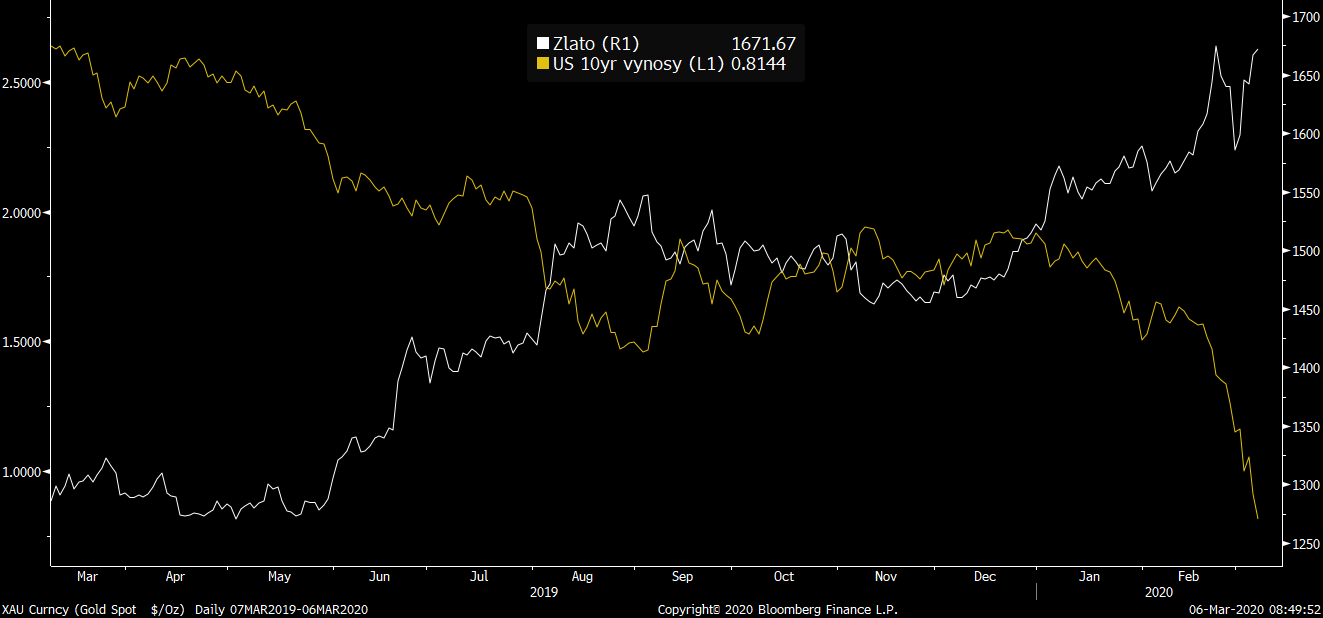Click the 2020 year label
The width and height of the screenshot is (1323, 618).
coord(1158,592)
